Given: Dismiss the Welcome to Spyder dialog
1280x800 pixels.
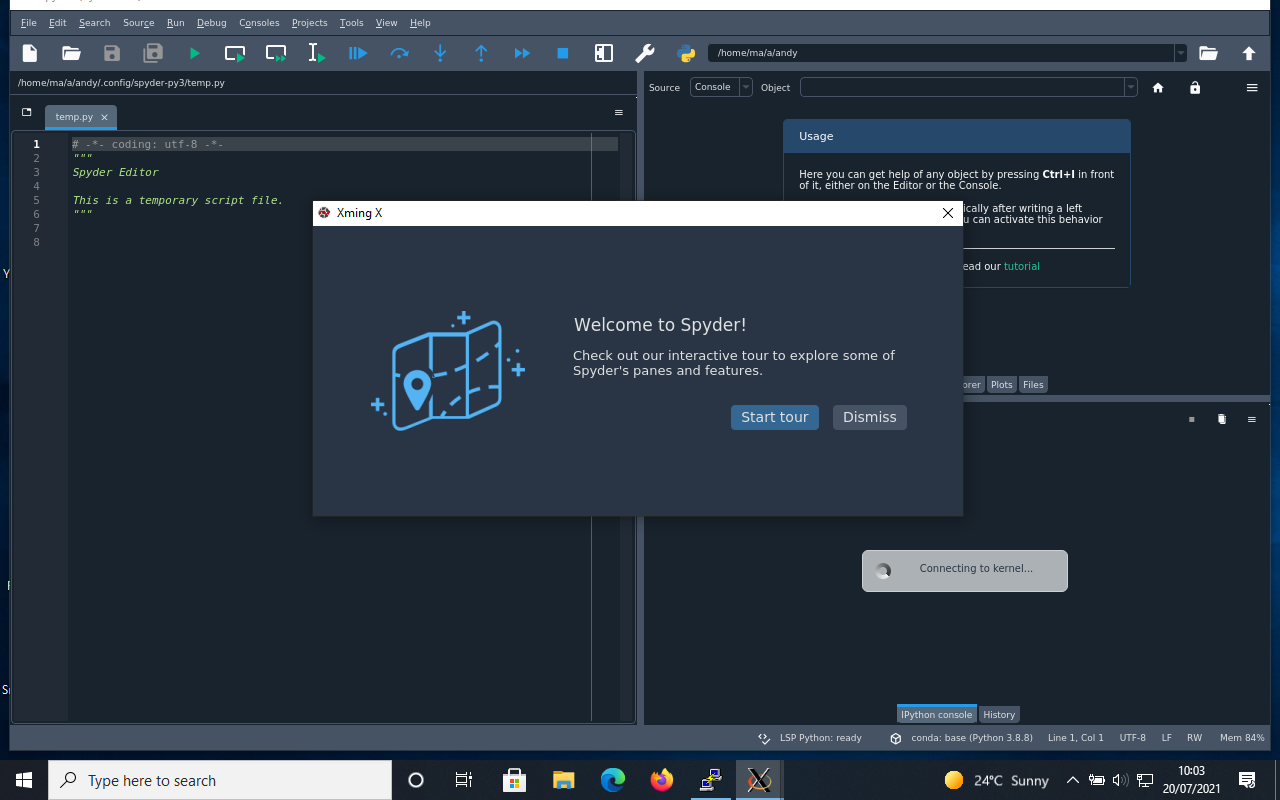Looking at the screenshot, I should 870,417.
